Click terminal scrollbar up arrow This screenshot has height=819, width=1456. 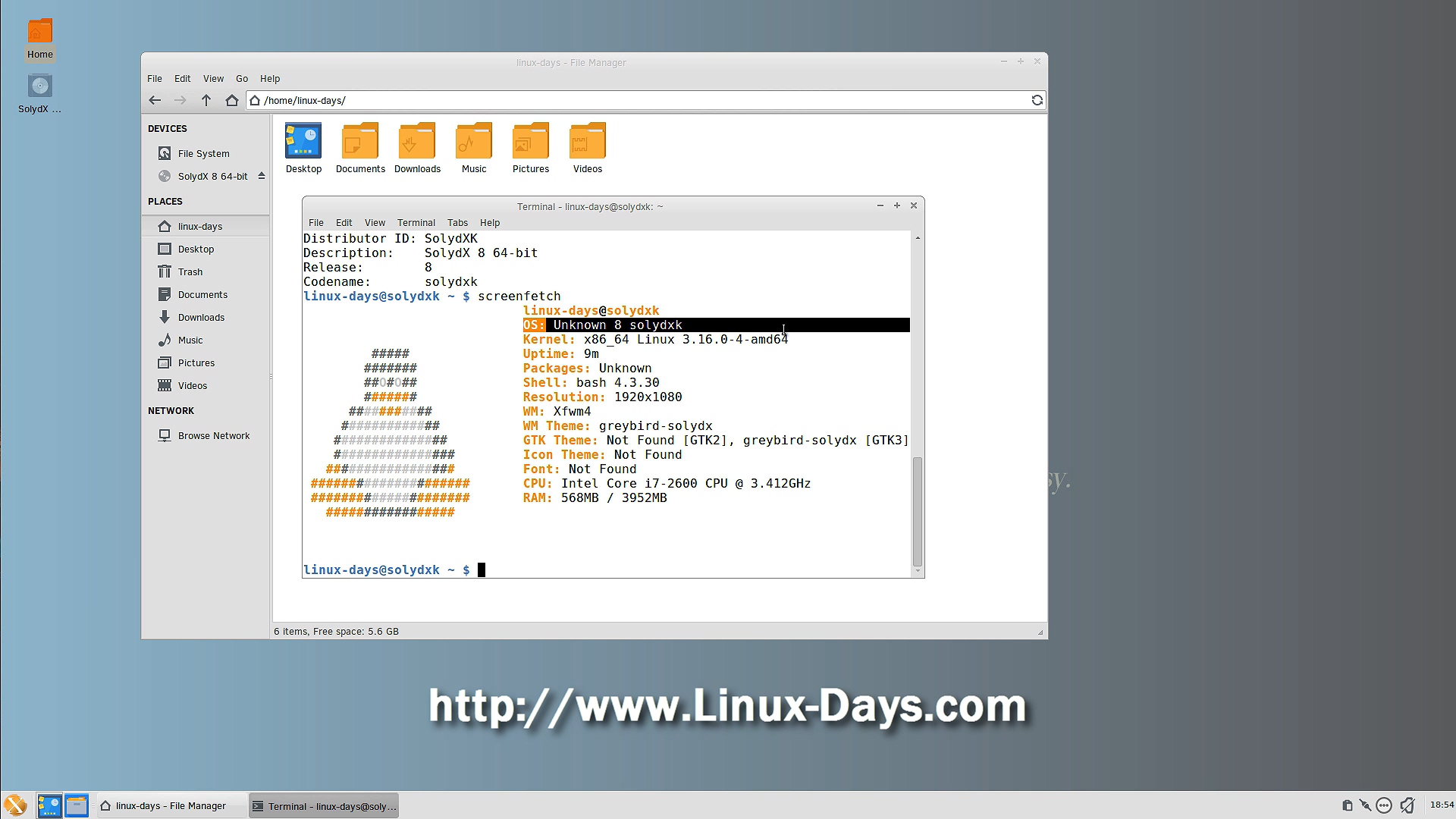click(x=918, y=237)
